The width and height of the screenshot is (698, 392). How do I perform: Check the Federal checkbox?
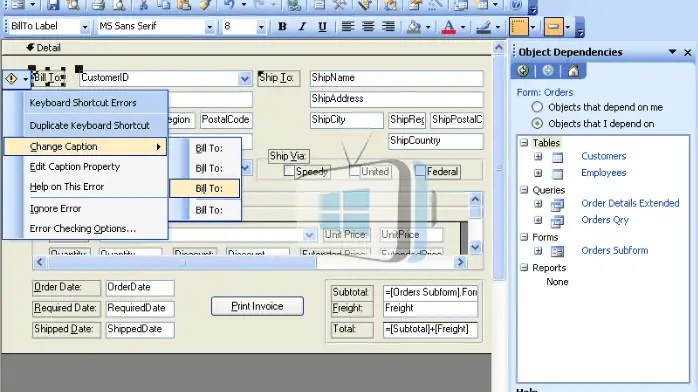420,171
